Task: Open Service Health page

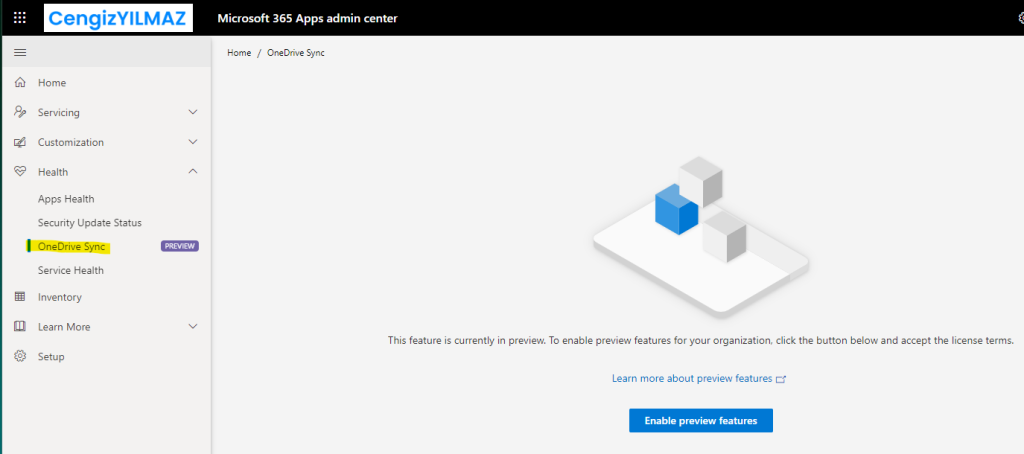Action: [x=71, y=271]
